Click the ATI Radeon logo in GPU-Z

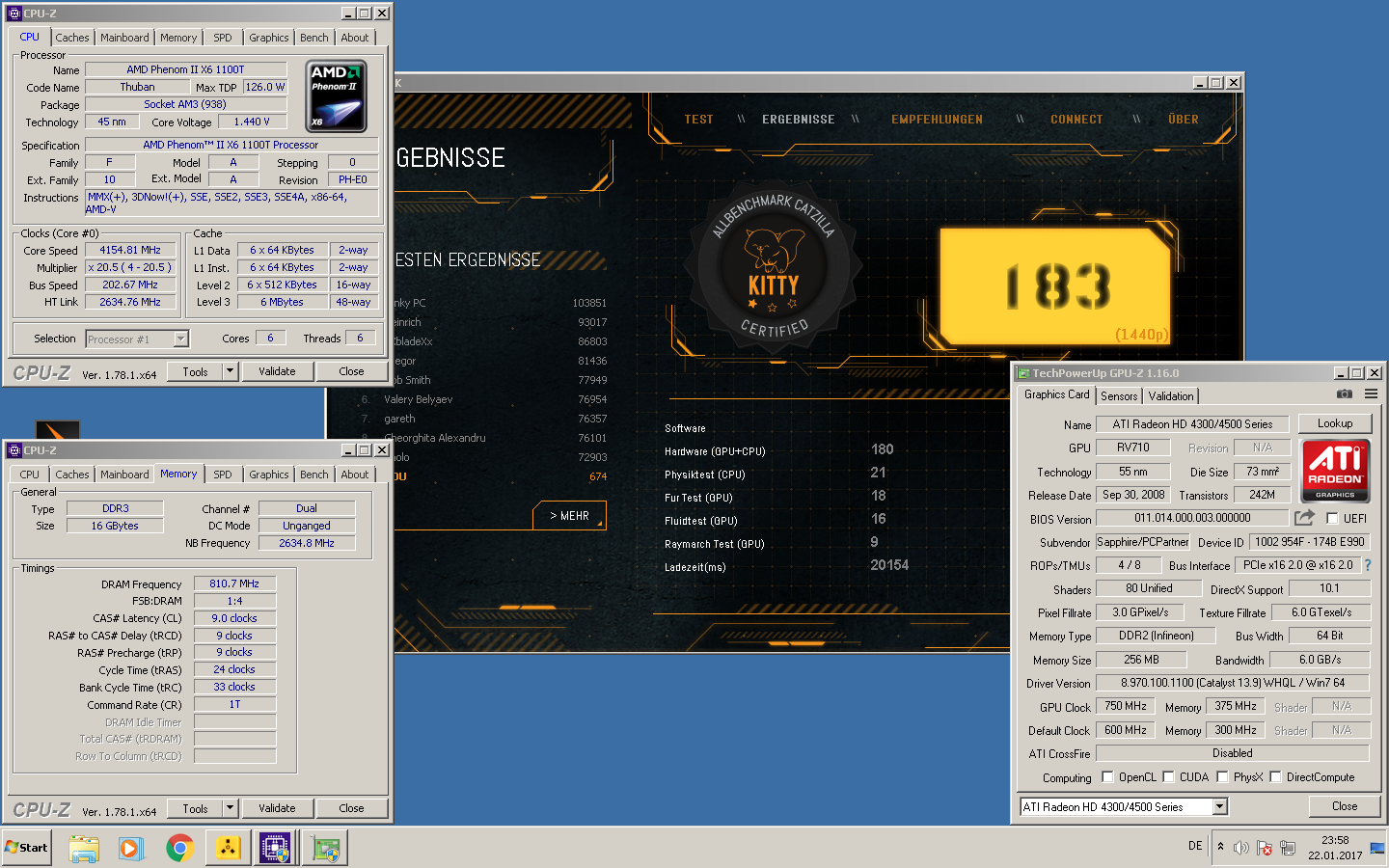point(1335,470)
